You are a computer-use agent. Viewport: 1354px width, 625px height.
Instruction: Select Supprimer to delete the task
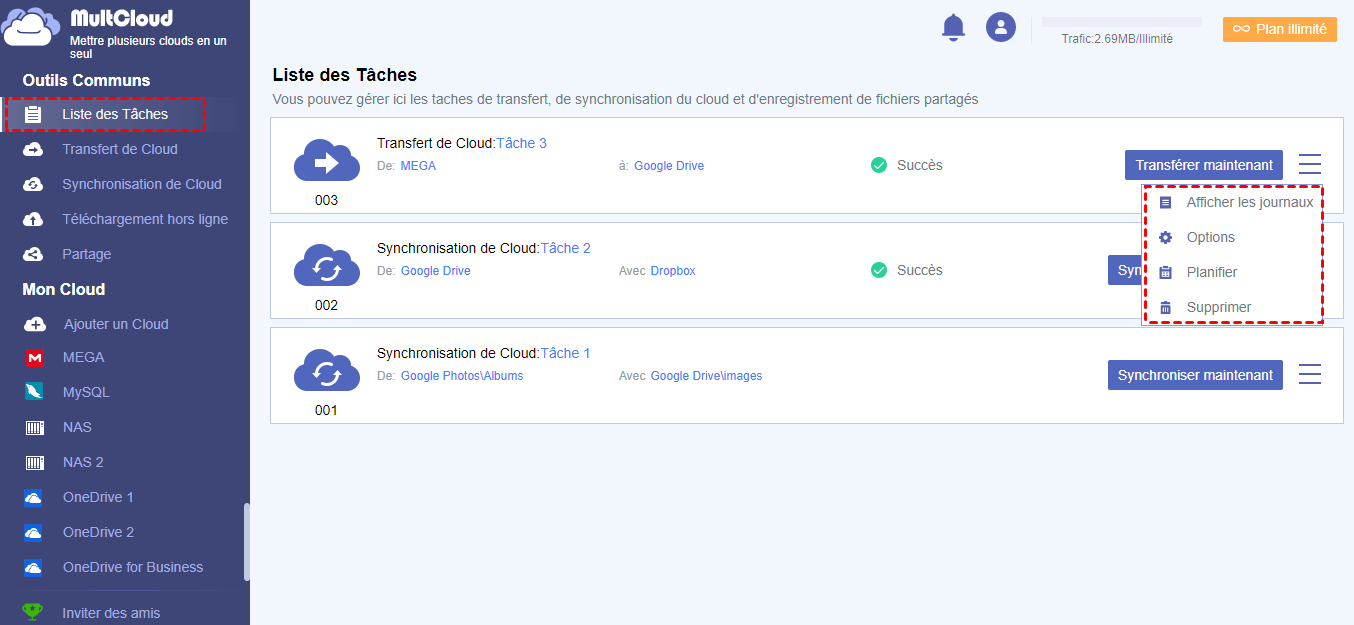pyautogui.click(x=1218, y=307)
